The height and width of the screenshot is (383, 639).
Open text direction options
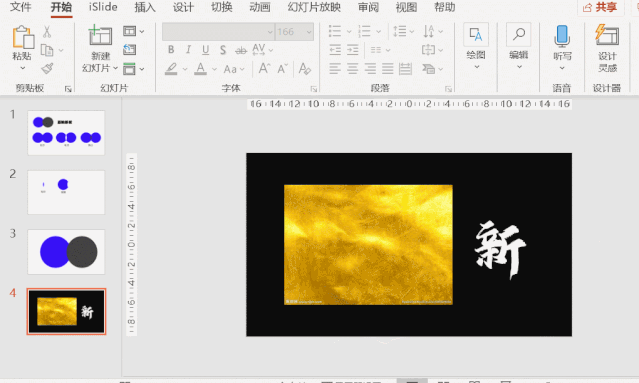[x=429, y=31]
